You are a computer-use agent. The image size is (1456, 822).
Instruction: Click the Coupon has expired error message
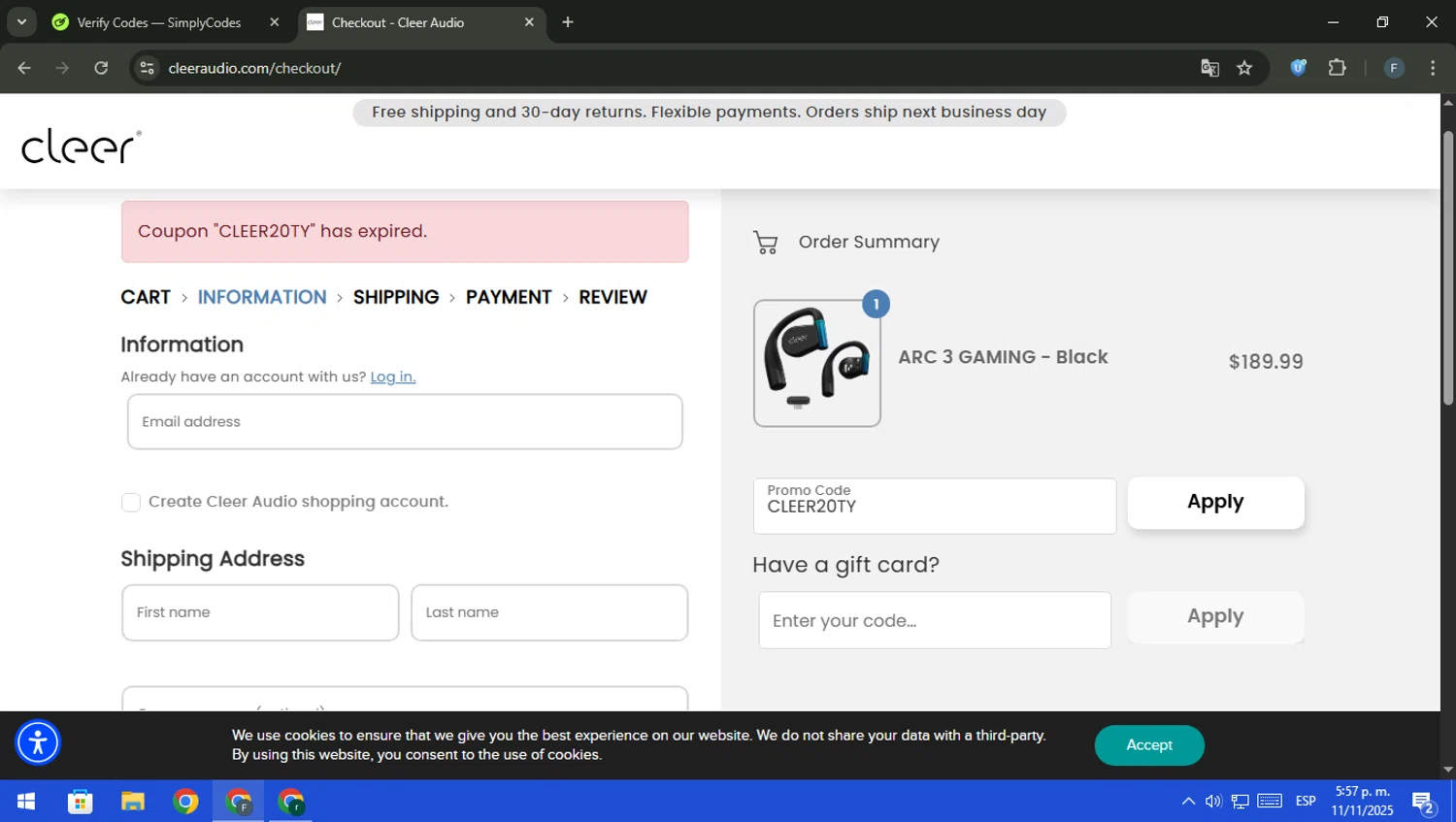click(x=405, y=232)
